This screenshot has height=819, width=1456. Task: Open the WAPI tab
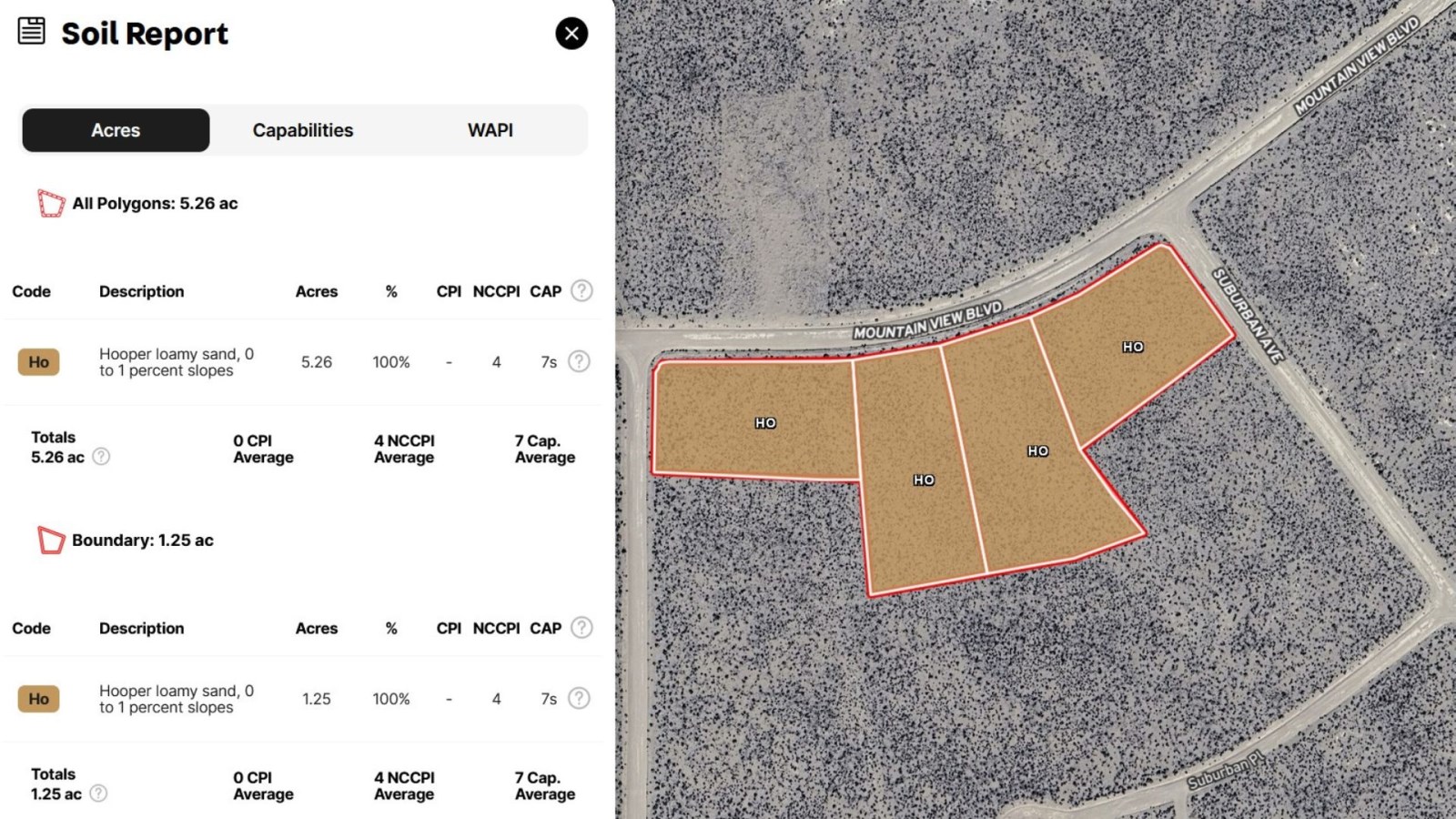click(x=490, y=130)
